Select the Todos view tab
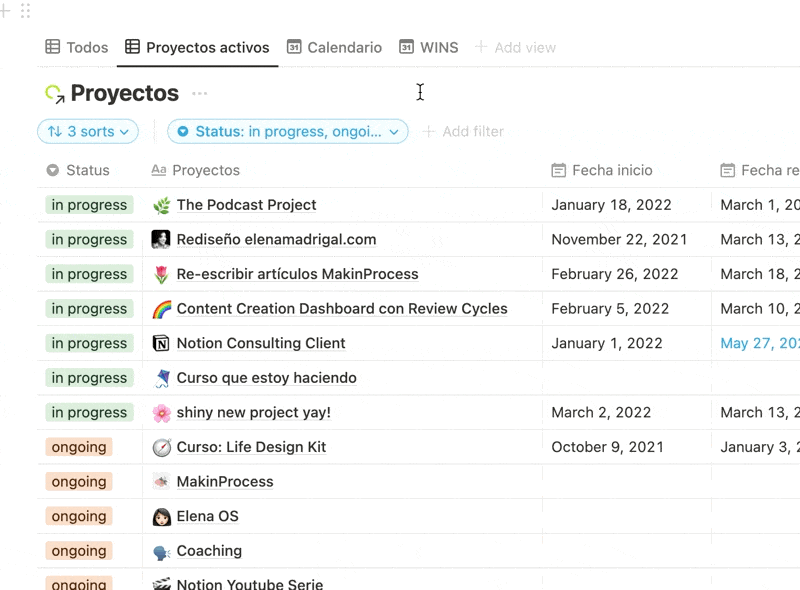This screenshot has height=590, width=800. [75, 47]
